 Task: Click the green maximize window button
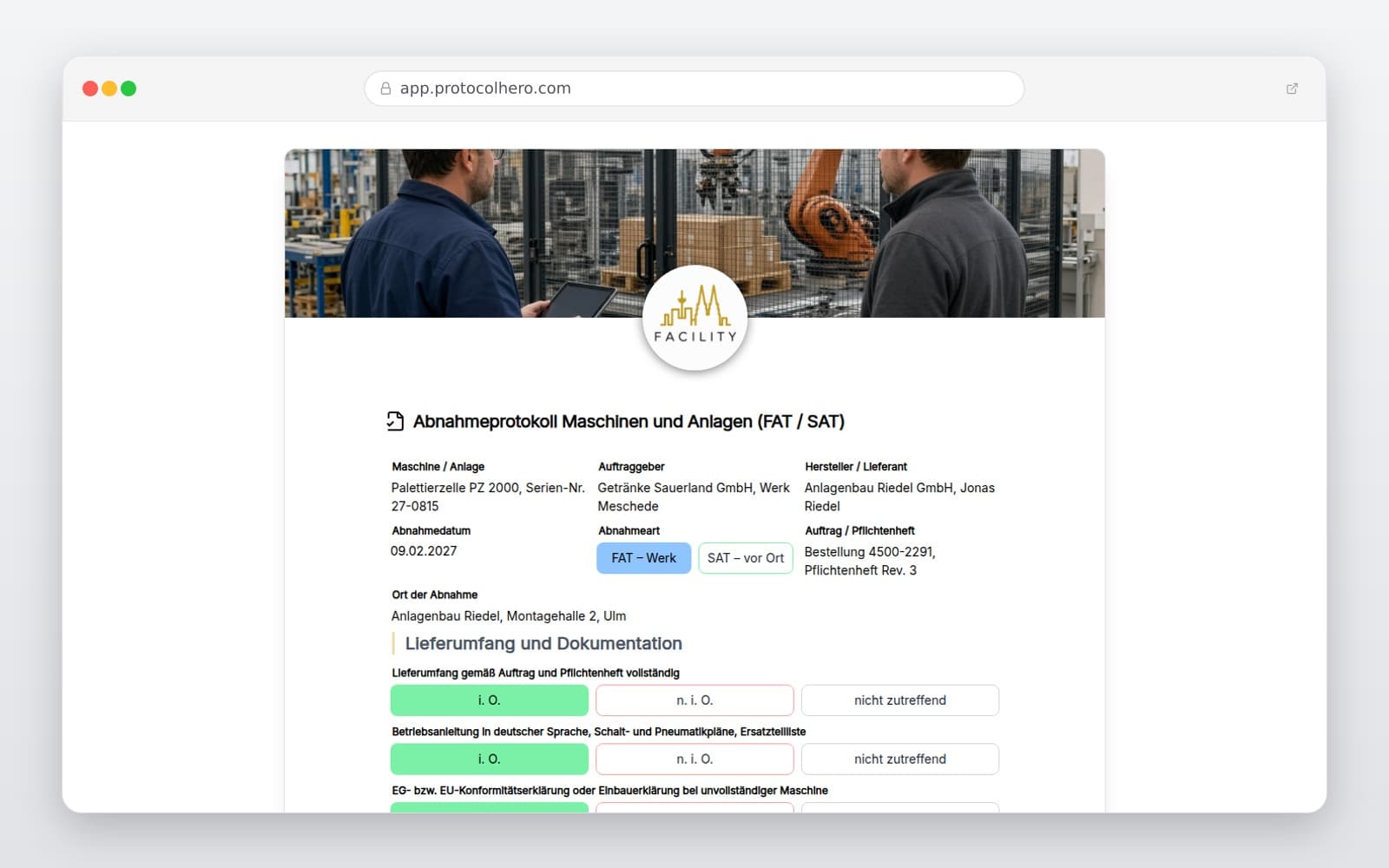pyautogui.click(x=128, y=89)
